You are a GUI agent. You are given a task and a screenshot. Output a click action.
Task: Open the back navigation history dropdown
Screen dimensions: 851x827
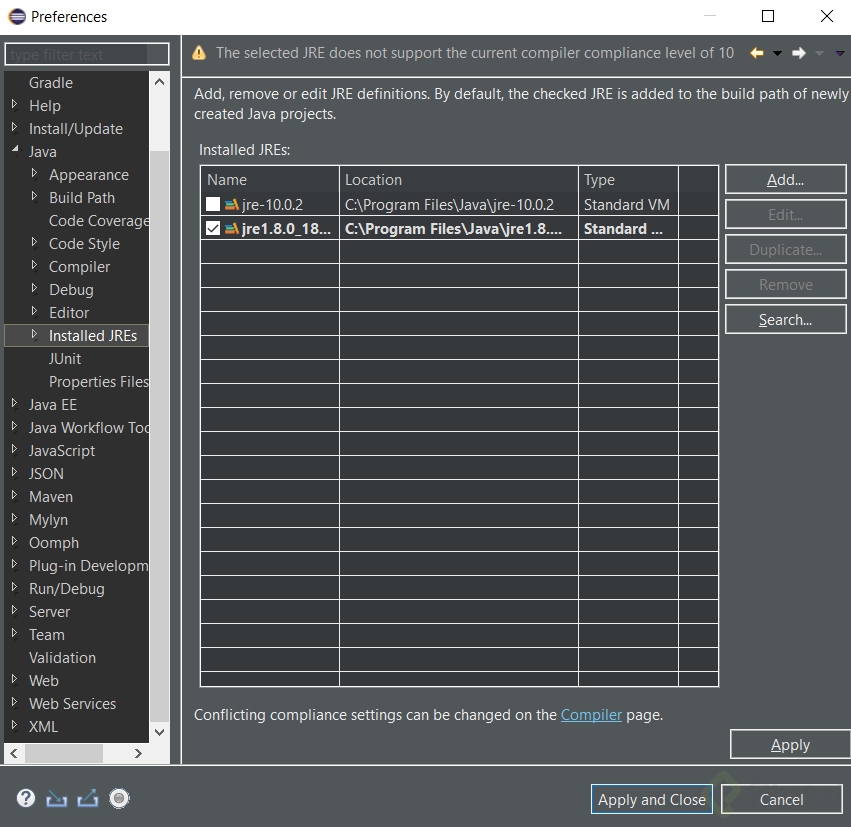pyautogui.click(x=777, y=53)
